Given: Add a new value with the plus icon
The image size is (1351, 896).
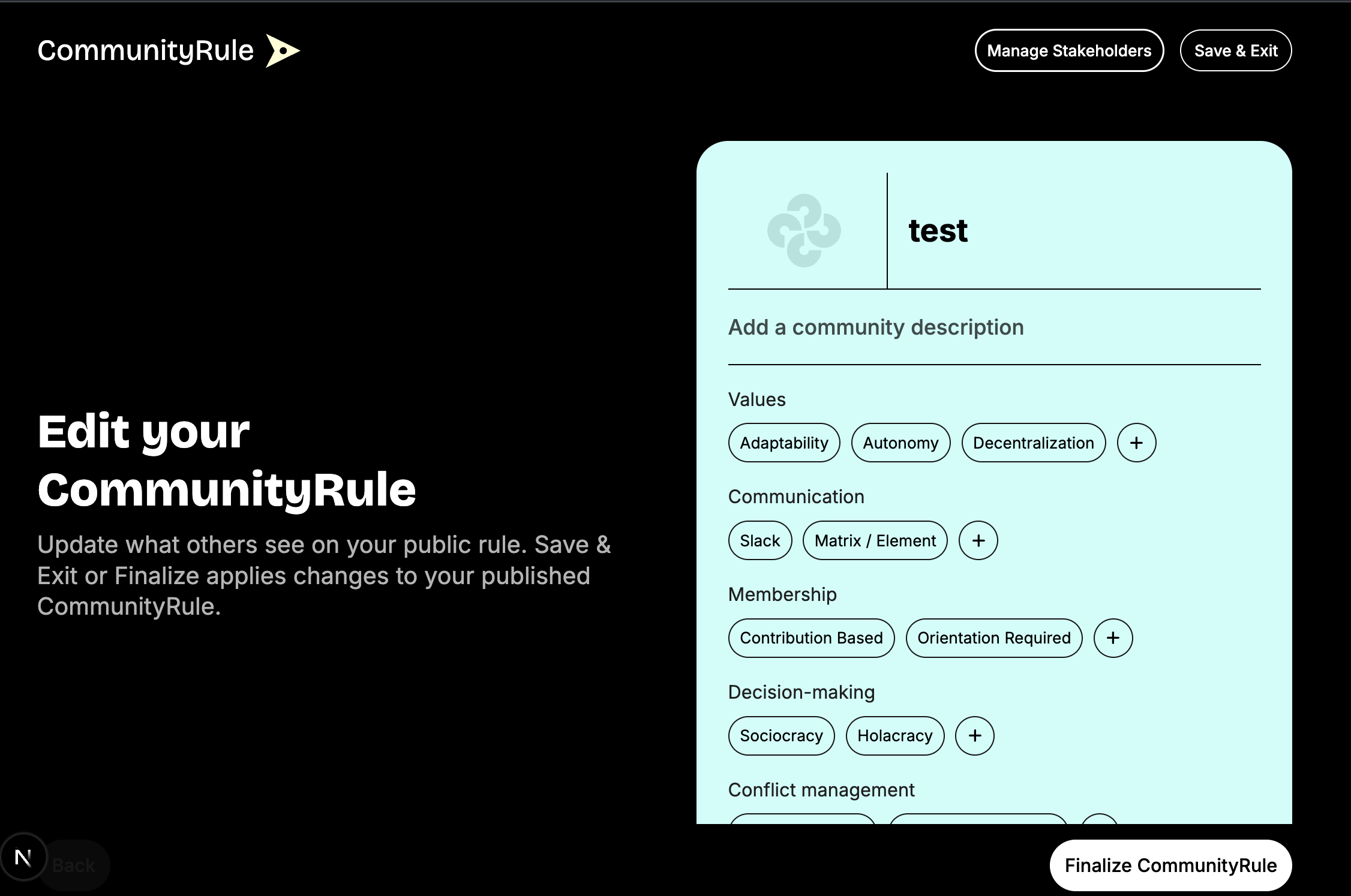Looking at the screenshot, I should point(1136,443).
